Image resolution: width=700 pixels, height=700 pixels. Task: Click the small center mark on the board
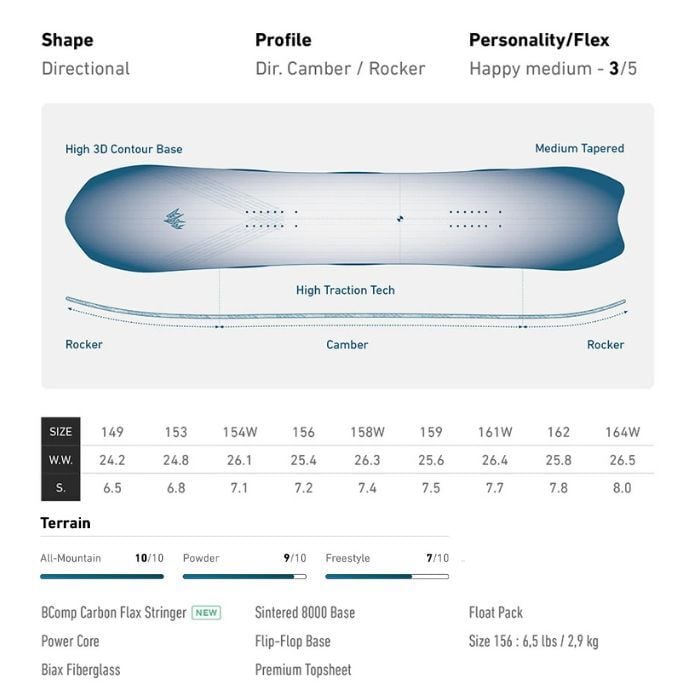tap(400, 219)
